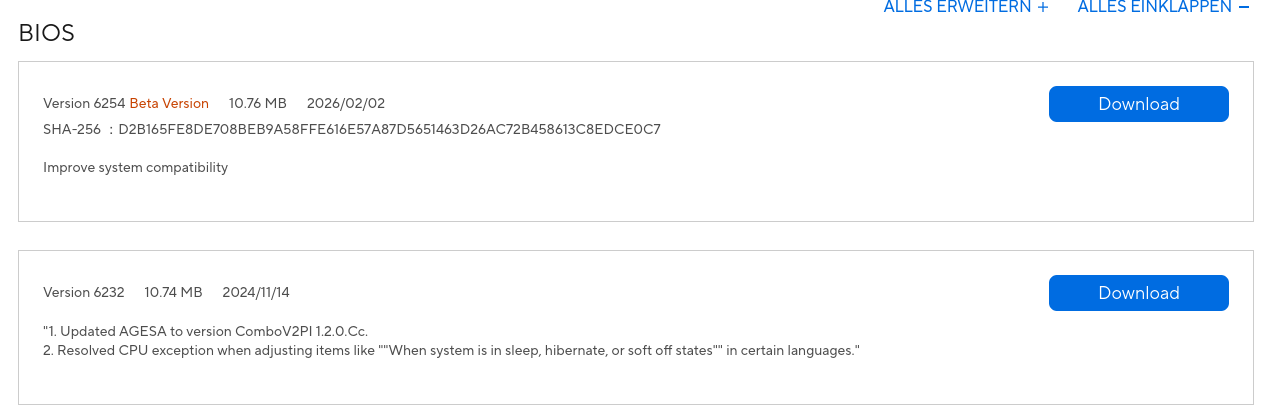Click the Version 6254 label
Viewport: 1267px width, 414px height.
(x=84, y=103)
